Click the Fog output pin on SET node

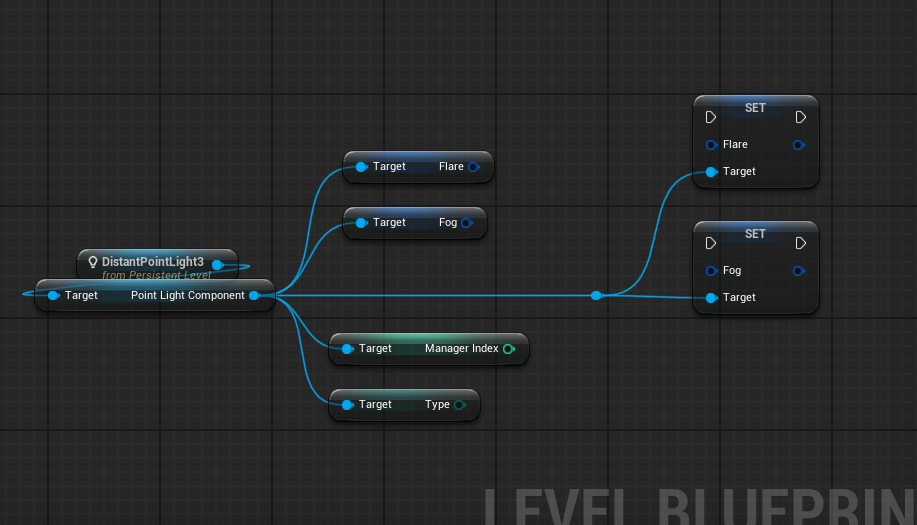[x=798, y=271]
